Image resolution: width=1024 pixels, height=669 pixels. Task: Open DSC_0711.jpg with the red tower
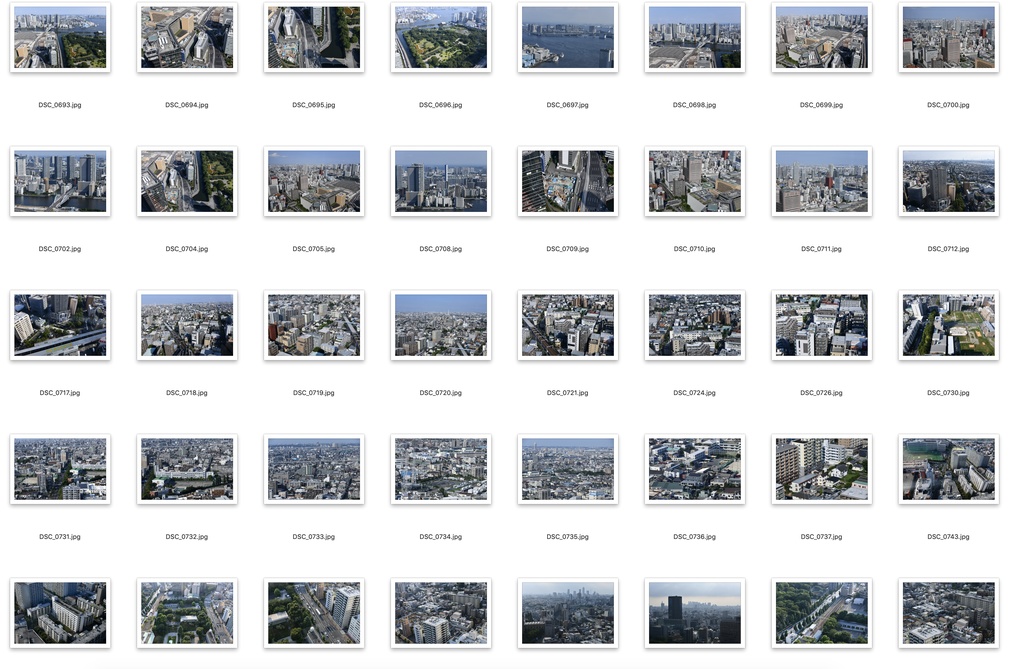point(821,181)
